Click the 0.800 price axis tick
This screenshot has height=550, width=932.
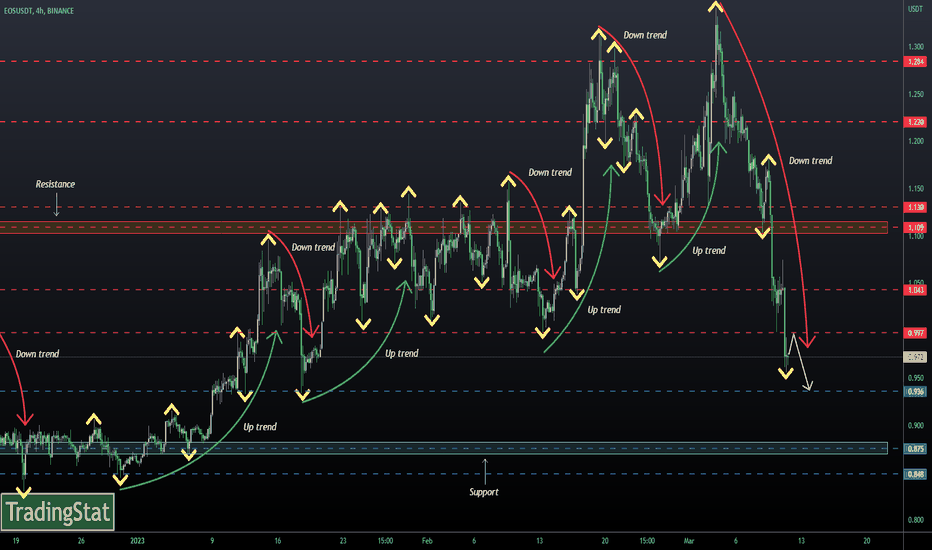[x=915, y=520]
